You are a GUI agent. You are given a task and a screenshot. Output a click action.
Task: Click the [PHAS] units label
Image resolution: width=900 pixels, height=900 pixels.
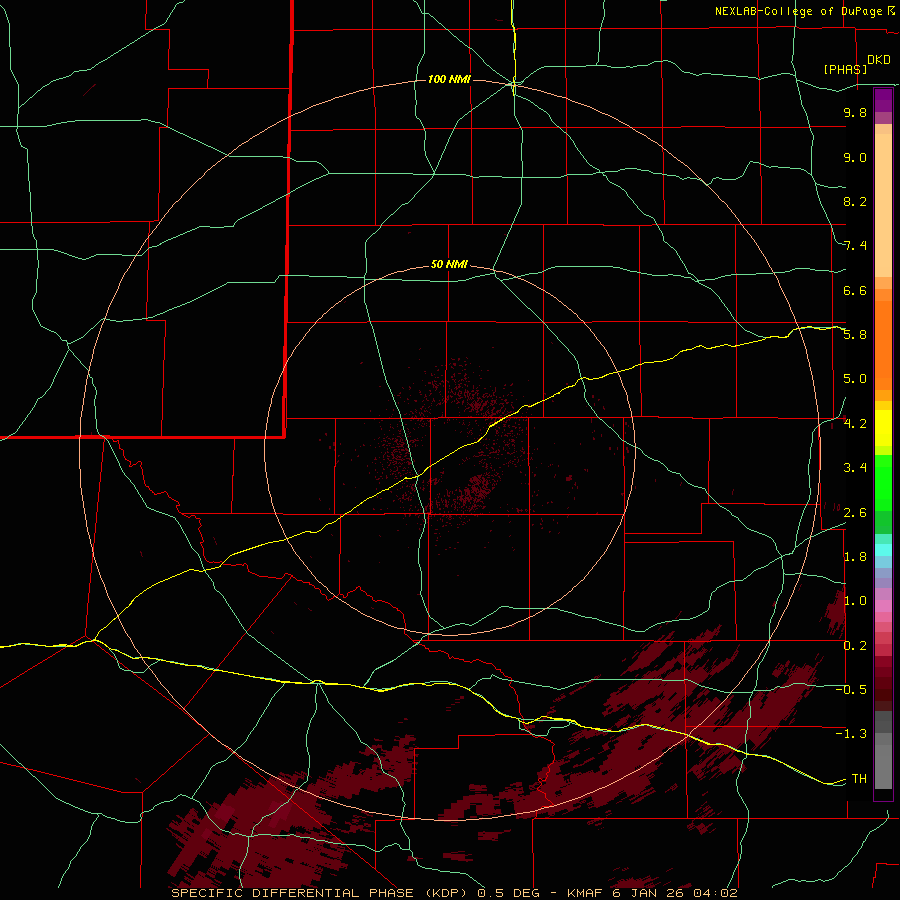tap(845, 69)
